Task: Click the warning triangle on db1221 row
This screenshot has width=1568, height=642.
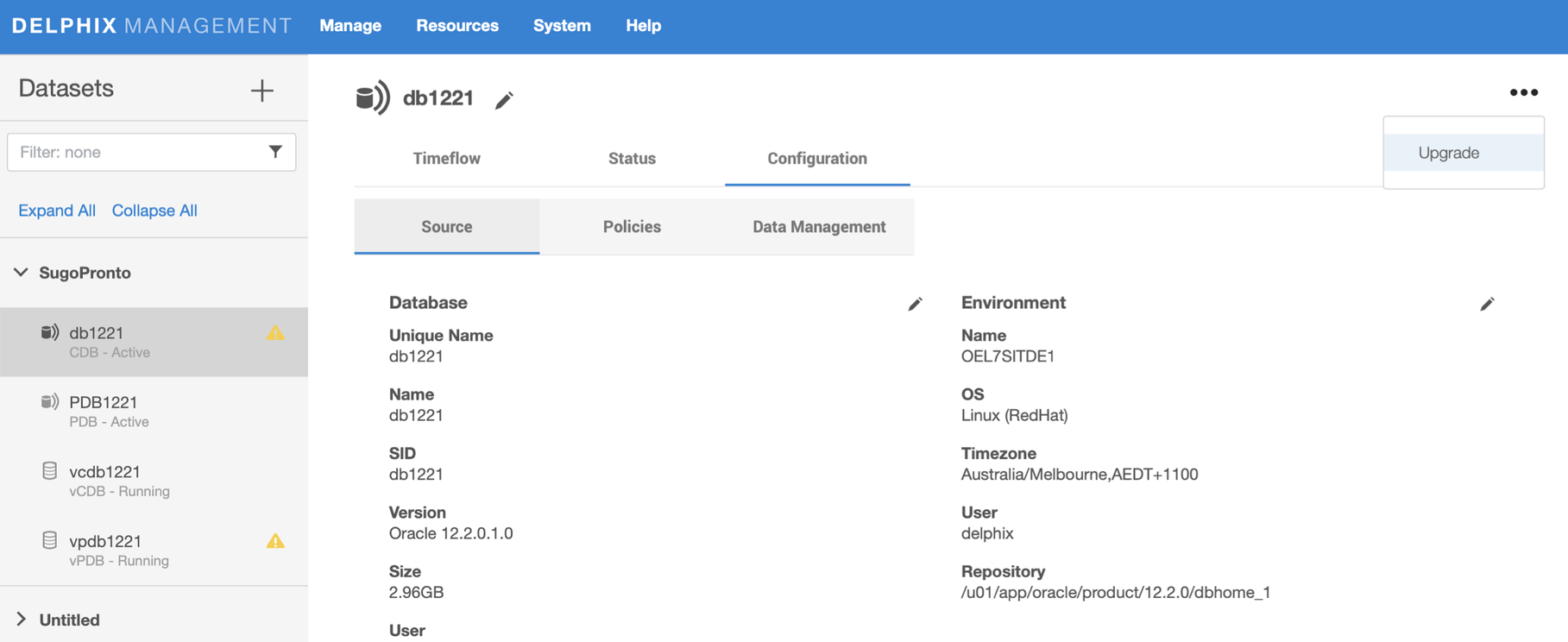Action: (275, 332)
